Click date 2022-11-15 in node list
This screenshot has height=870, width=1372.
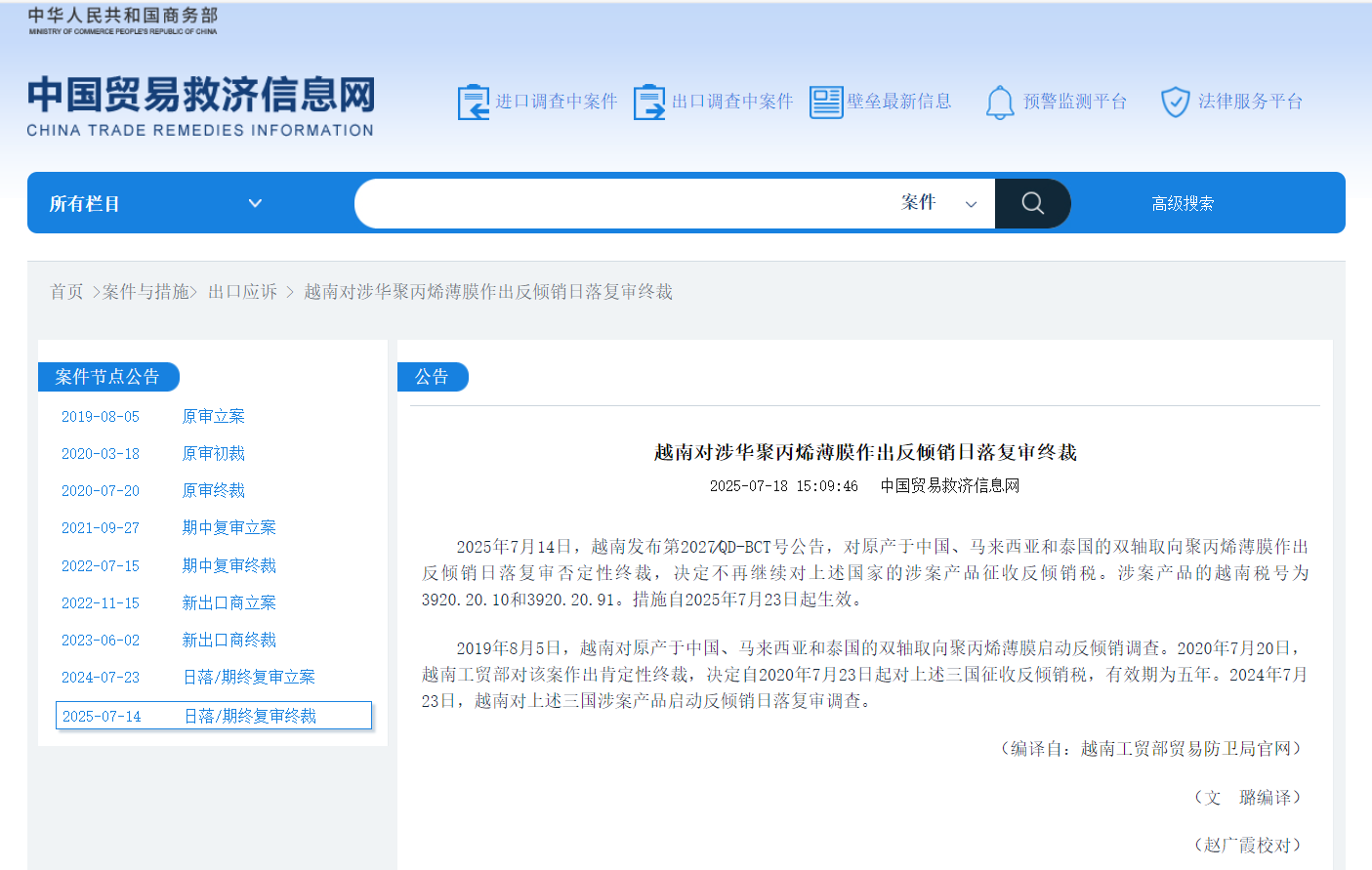(x=101, y=603)
